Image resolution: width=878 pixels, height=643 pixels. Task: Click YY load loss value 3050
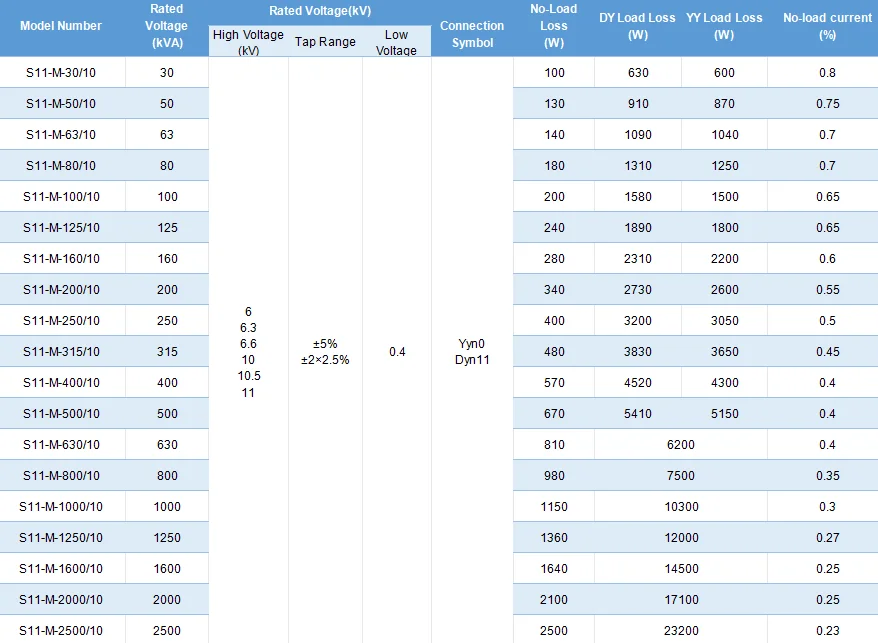point(725,321)
